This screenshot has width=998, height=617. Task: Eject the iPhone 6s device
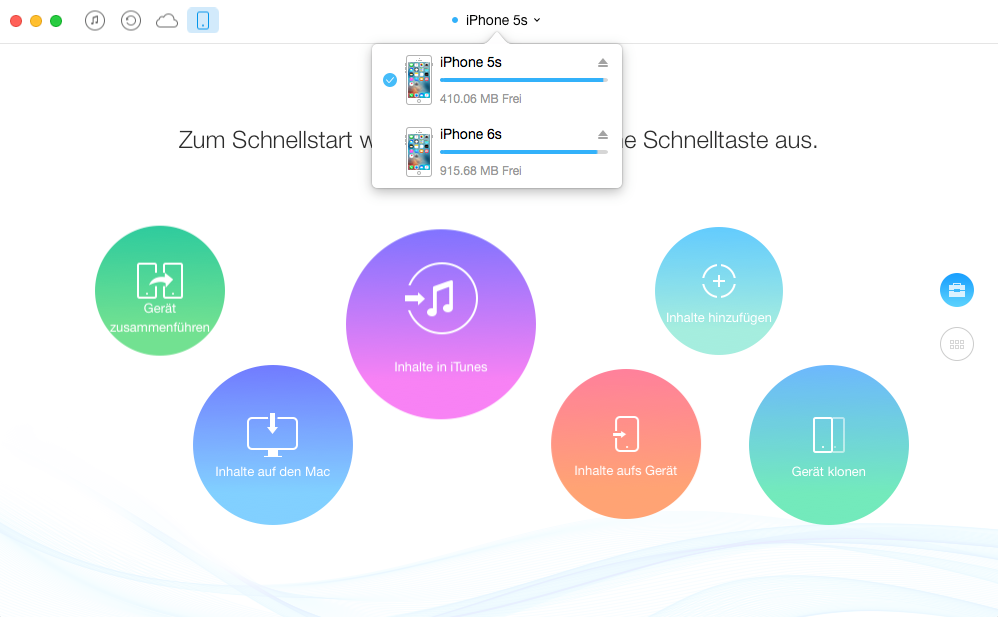tap(603, 134)
